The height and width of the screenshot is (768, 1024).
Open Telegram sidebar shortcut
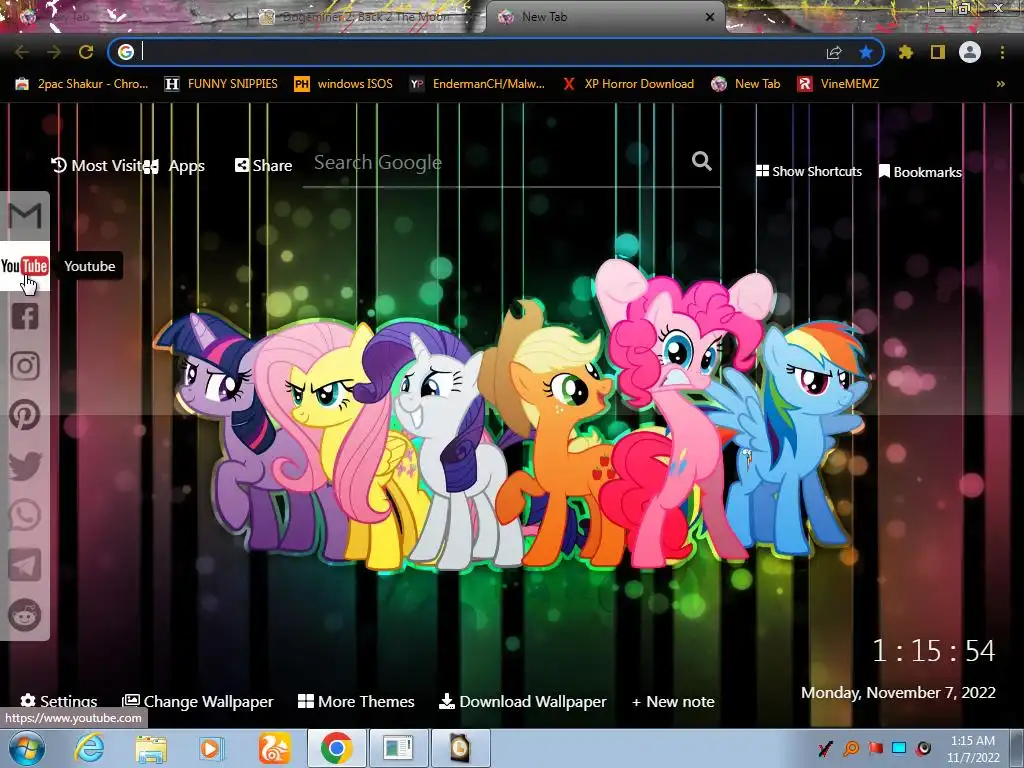(x=25, y=565)
